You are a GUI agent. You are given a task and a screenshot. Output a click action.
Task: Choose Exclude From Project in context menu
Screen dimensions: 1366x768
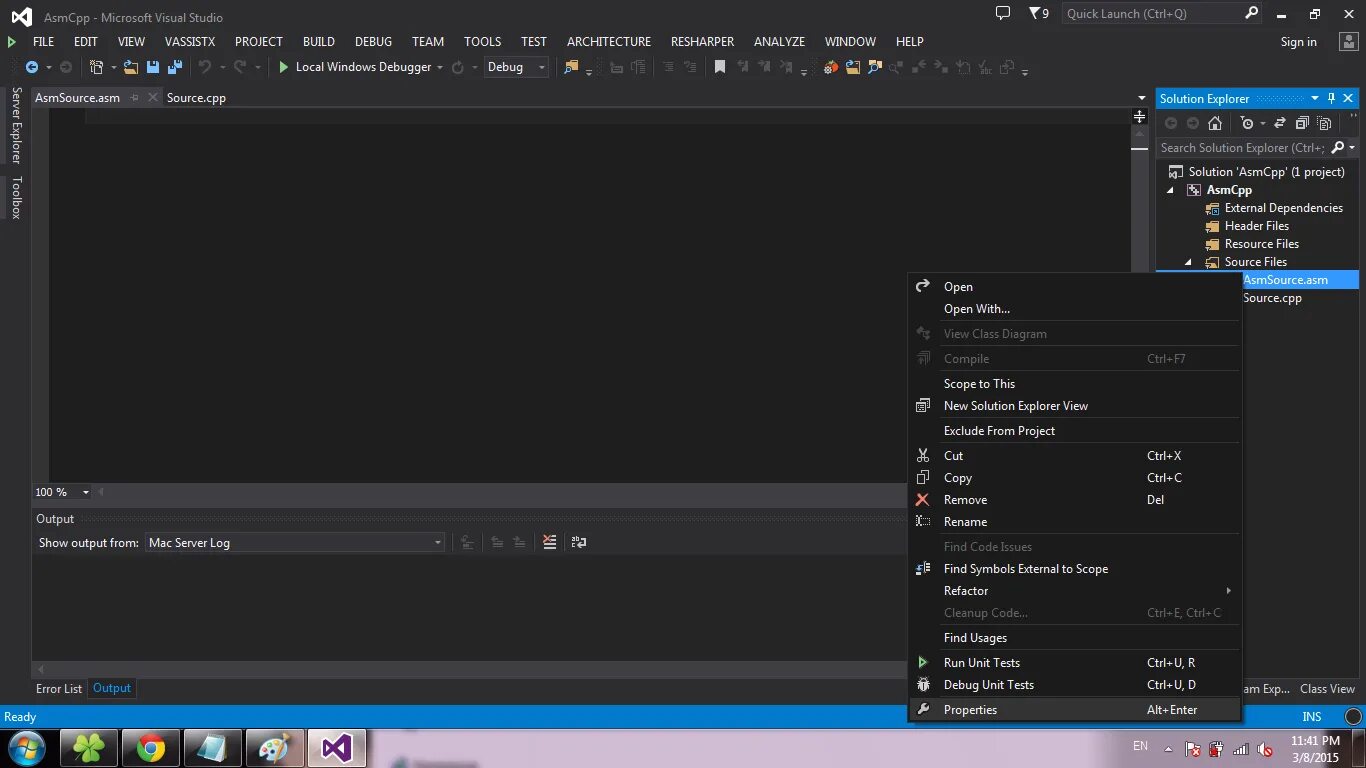tap(1075, 431)
